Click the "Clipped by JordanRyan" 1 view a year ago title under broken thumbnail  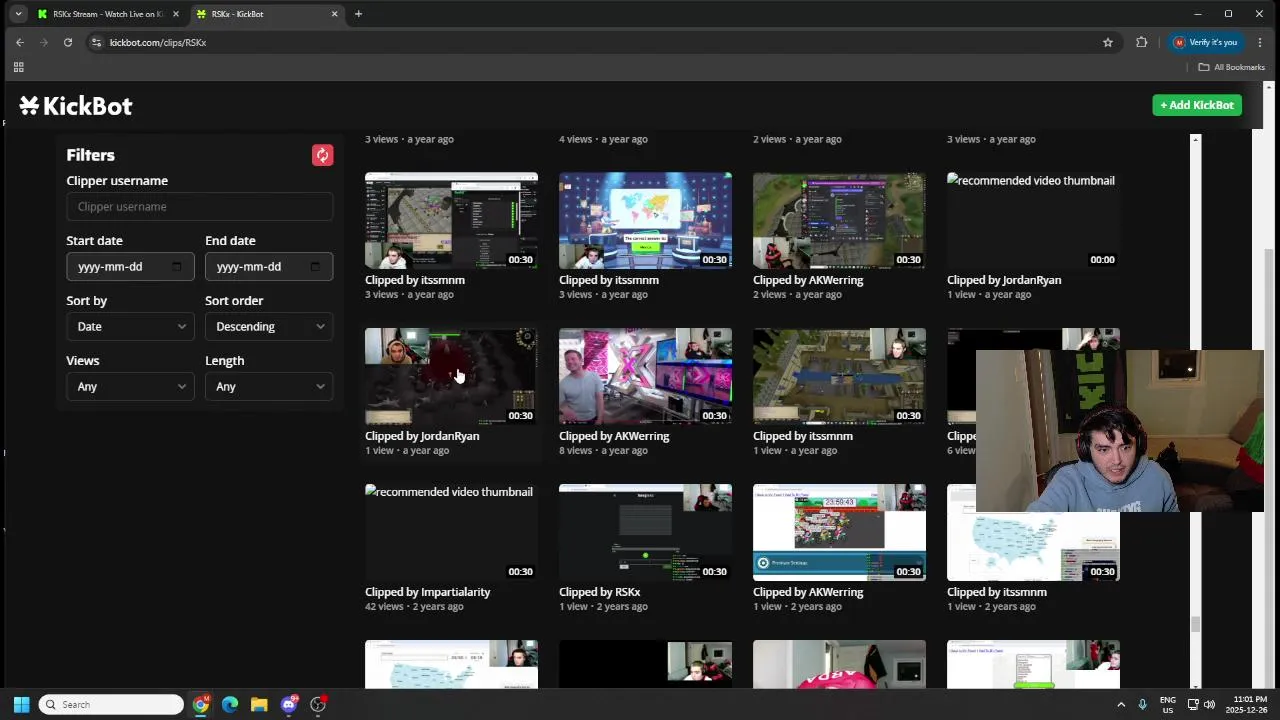tap(1004, 280)
